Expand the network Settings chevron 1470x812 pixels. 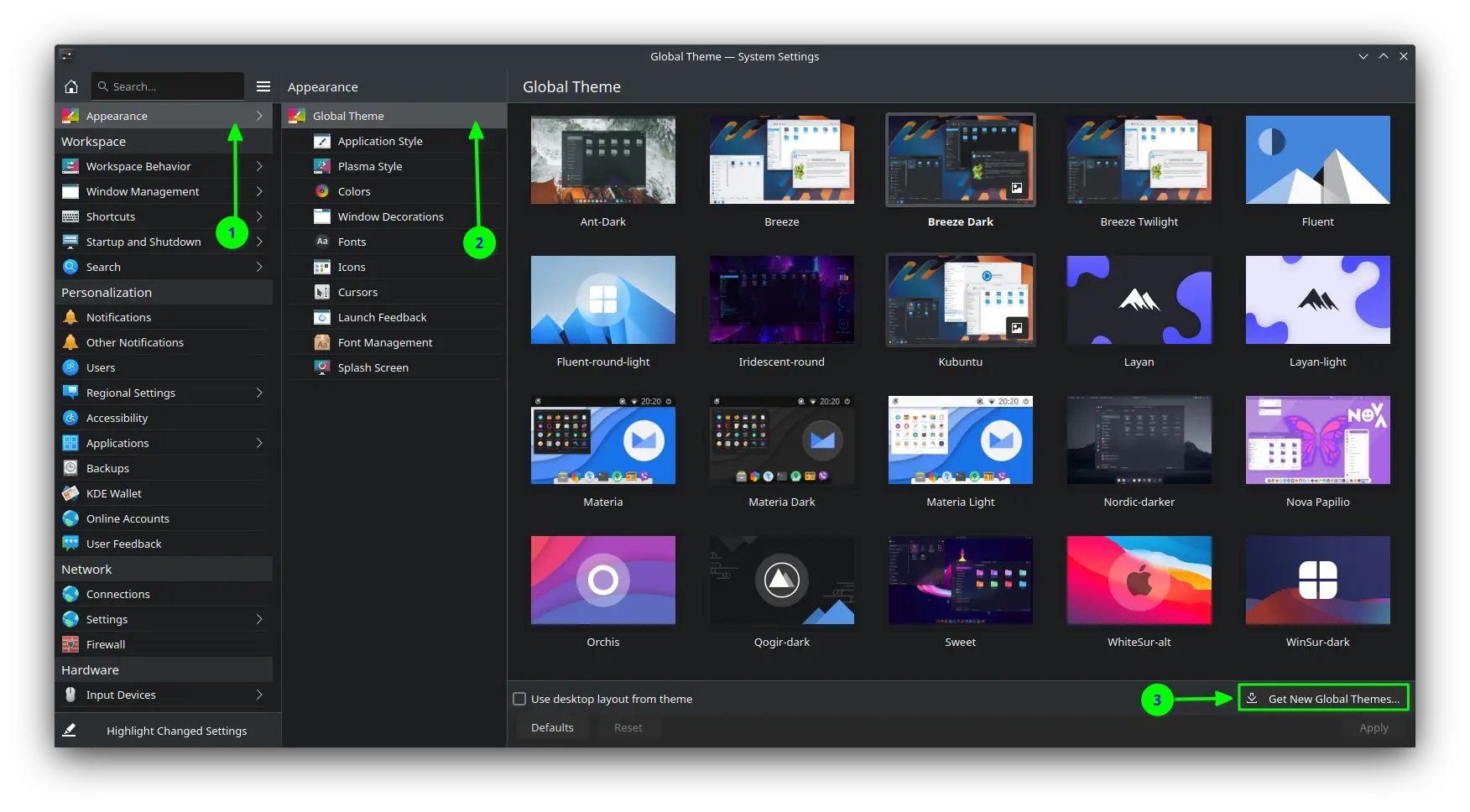point(259,619)
